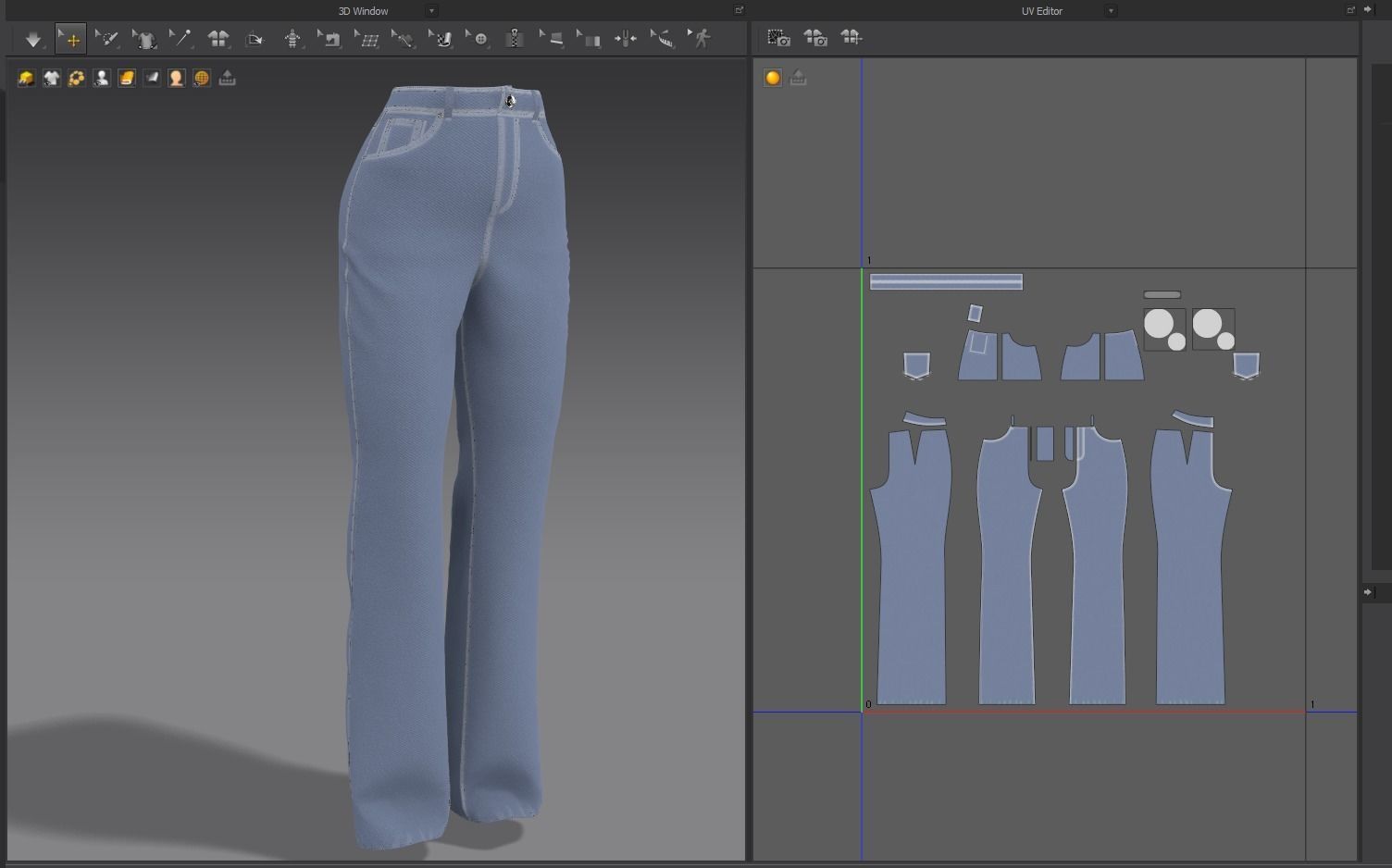Click the faded export tray icon in 3D window

(228, 79)
